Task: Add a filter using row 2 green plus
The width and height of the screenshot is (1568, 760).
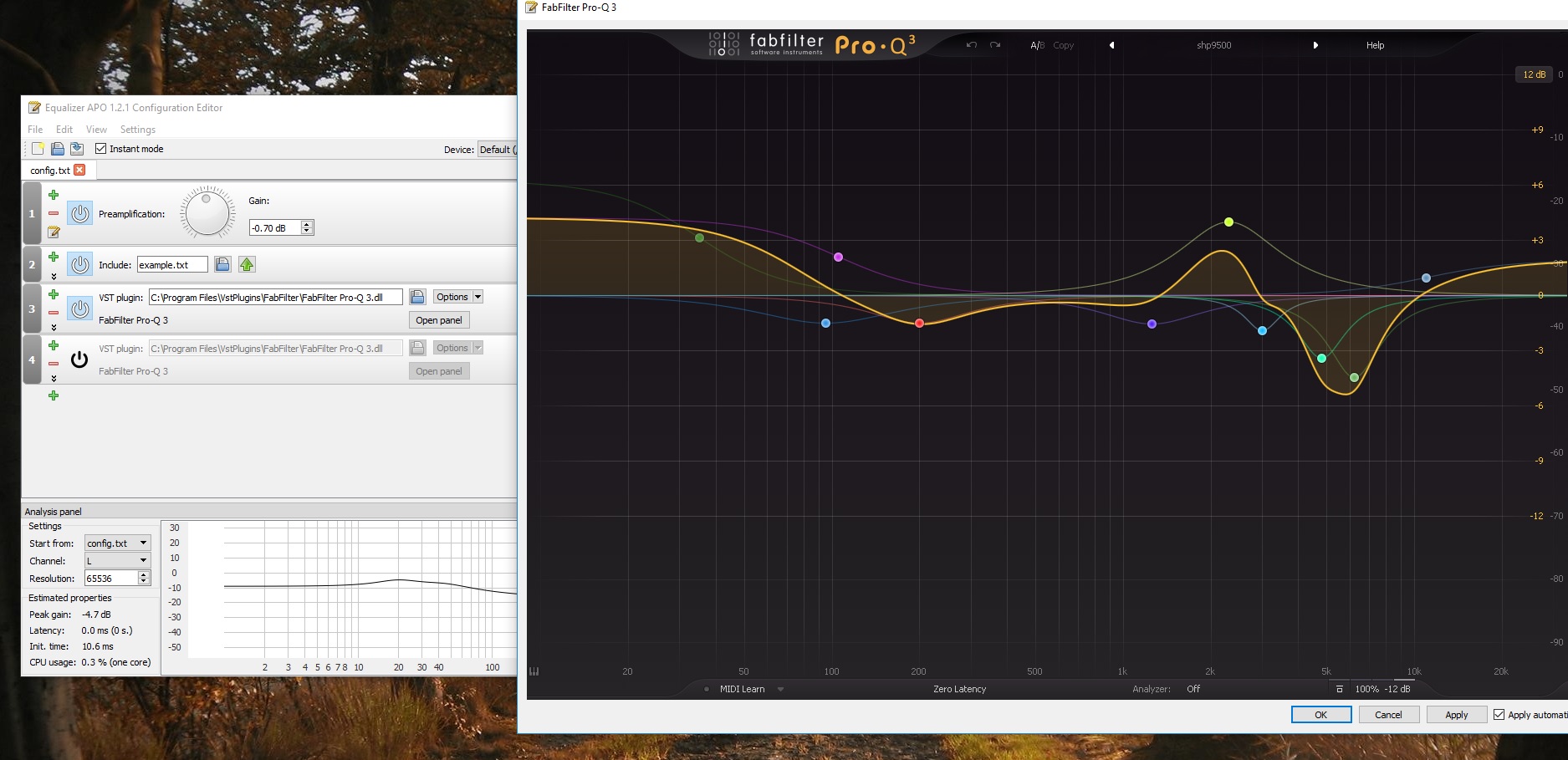Action: [54, 257]
